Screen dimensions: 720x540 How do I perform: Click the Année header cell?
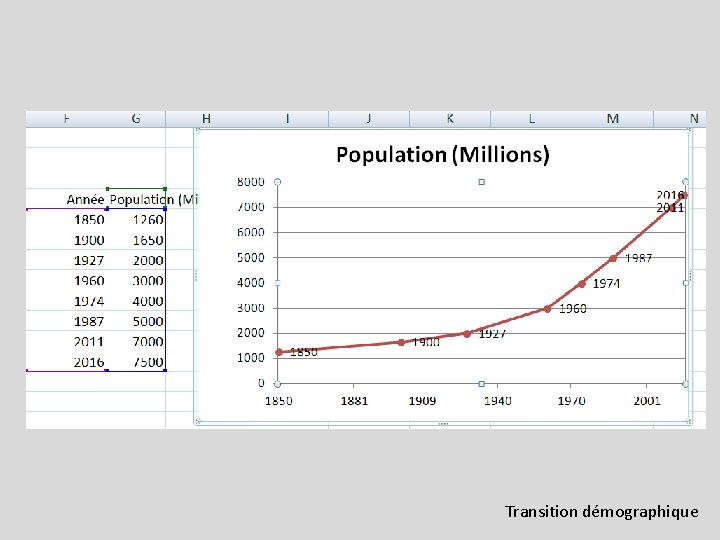point(67,199)
